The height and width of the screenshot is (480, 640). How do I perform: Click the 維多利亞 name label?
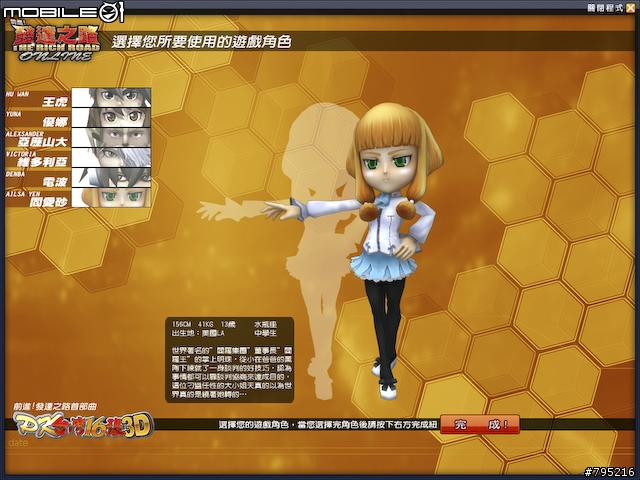pos(42,162)
